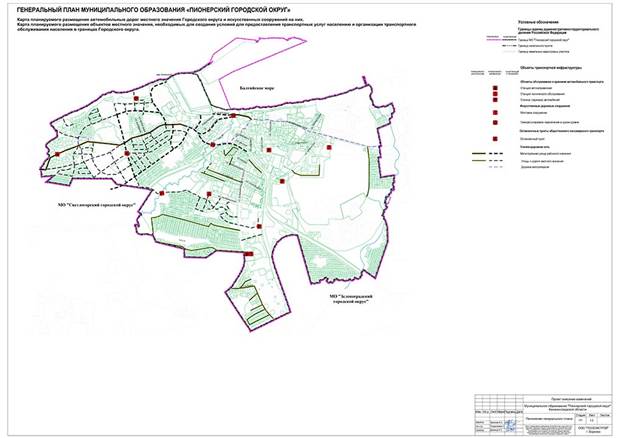Select the МО Светлогорский городской округ label
This screenshot has width=623, height=438.
pos(97,205)
